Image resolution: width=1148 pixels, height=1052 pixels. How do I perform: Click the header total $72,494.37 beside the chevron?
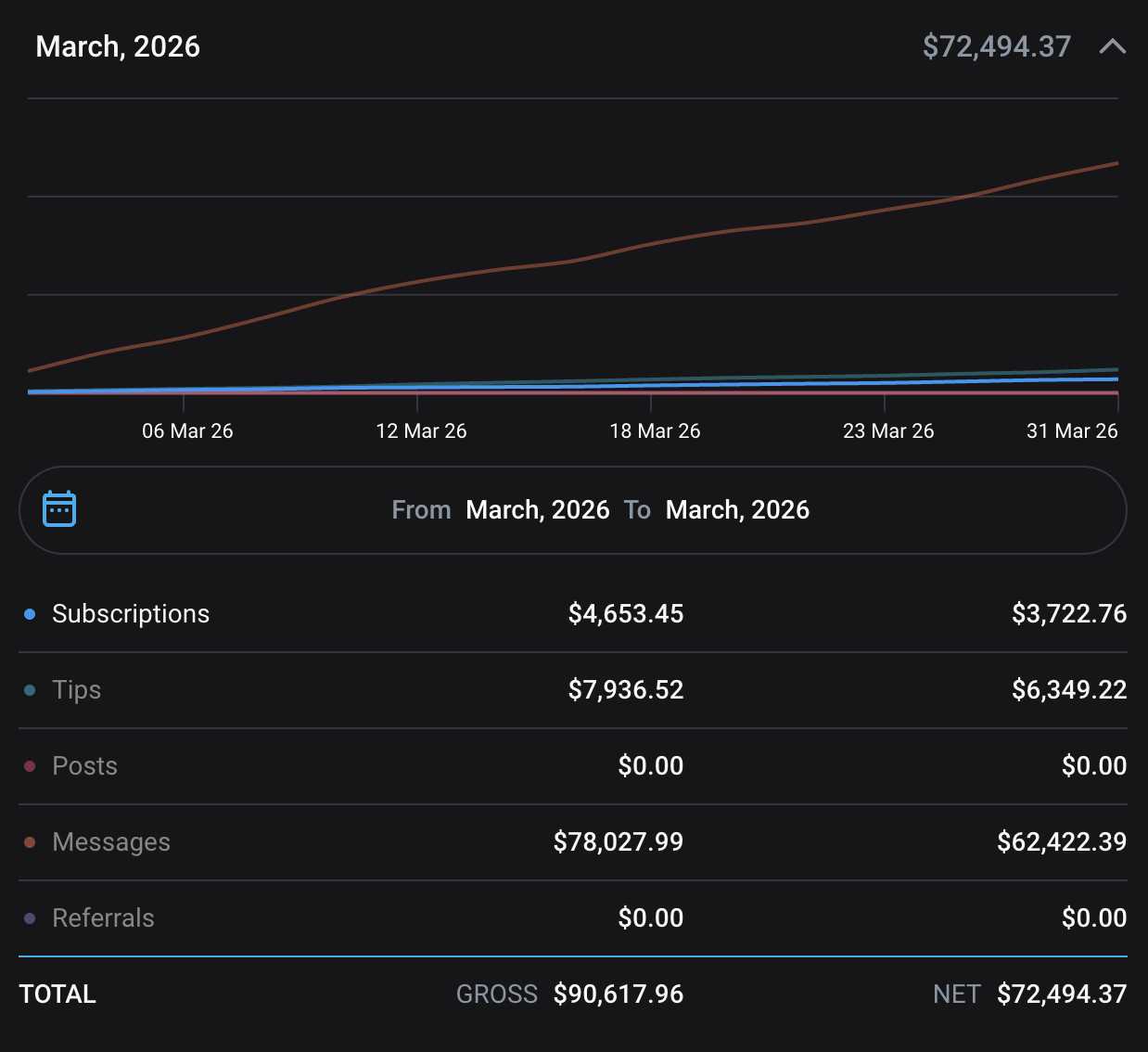997,46
